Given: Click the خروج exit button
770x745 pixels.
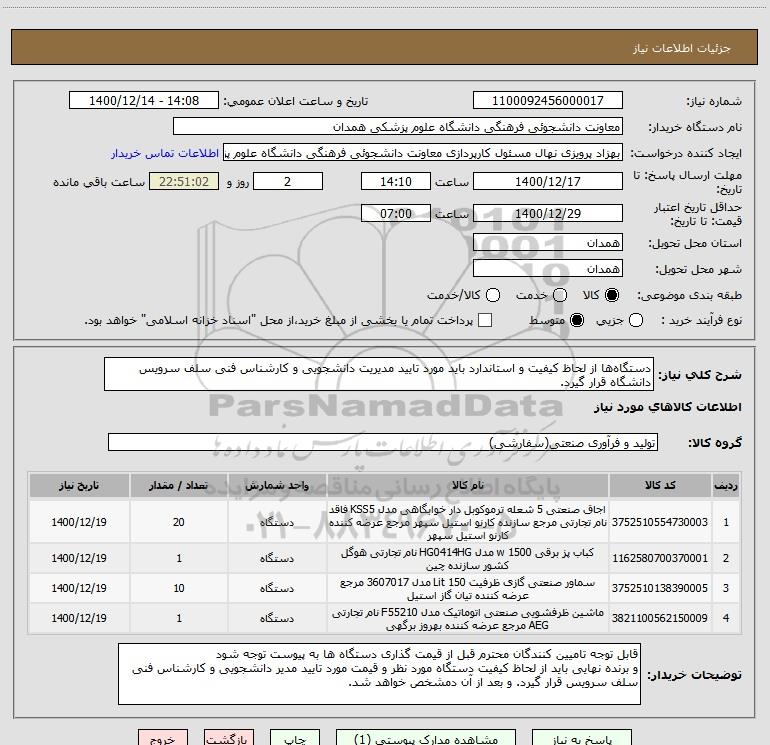Looking at the screenshot, I should (163, 738).
